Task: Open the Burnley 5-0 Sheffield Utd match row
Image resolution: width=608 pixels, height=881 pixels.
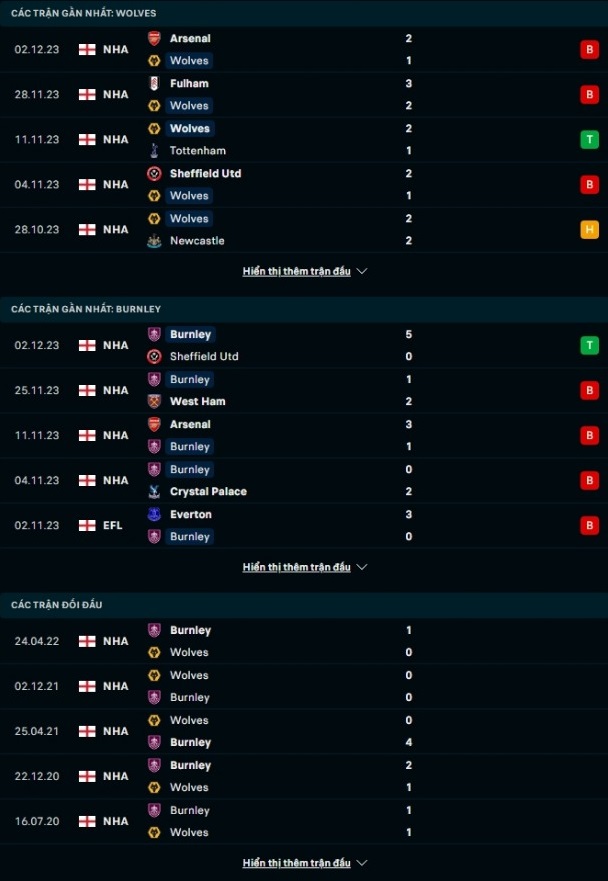Action: pos(304,345)
